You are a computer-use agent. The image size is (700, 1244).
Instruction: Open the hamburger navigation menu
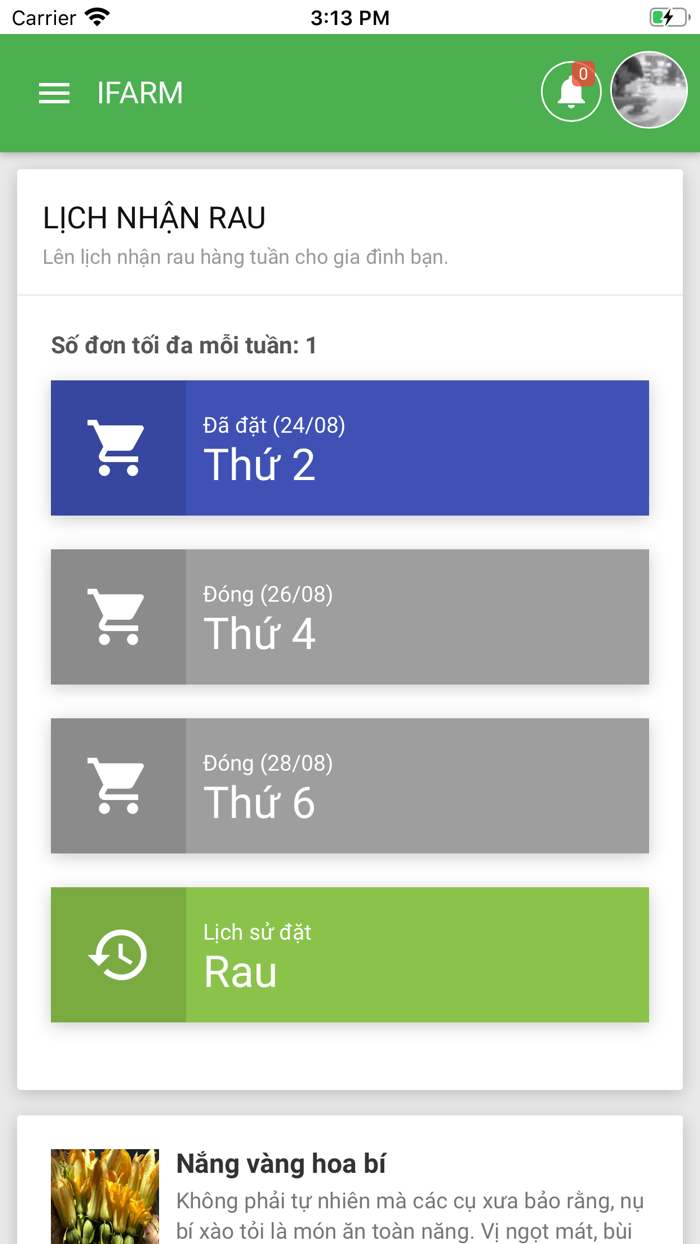[x=54, y=93]
